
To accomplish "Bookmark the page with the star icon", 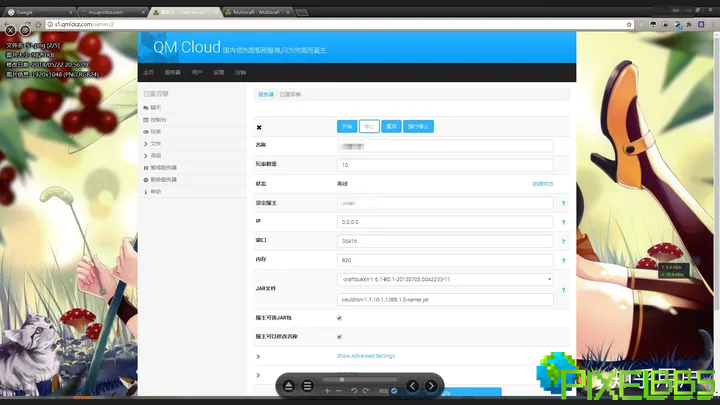I will tap(629, 24).
